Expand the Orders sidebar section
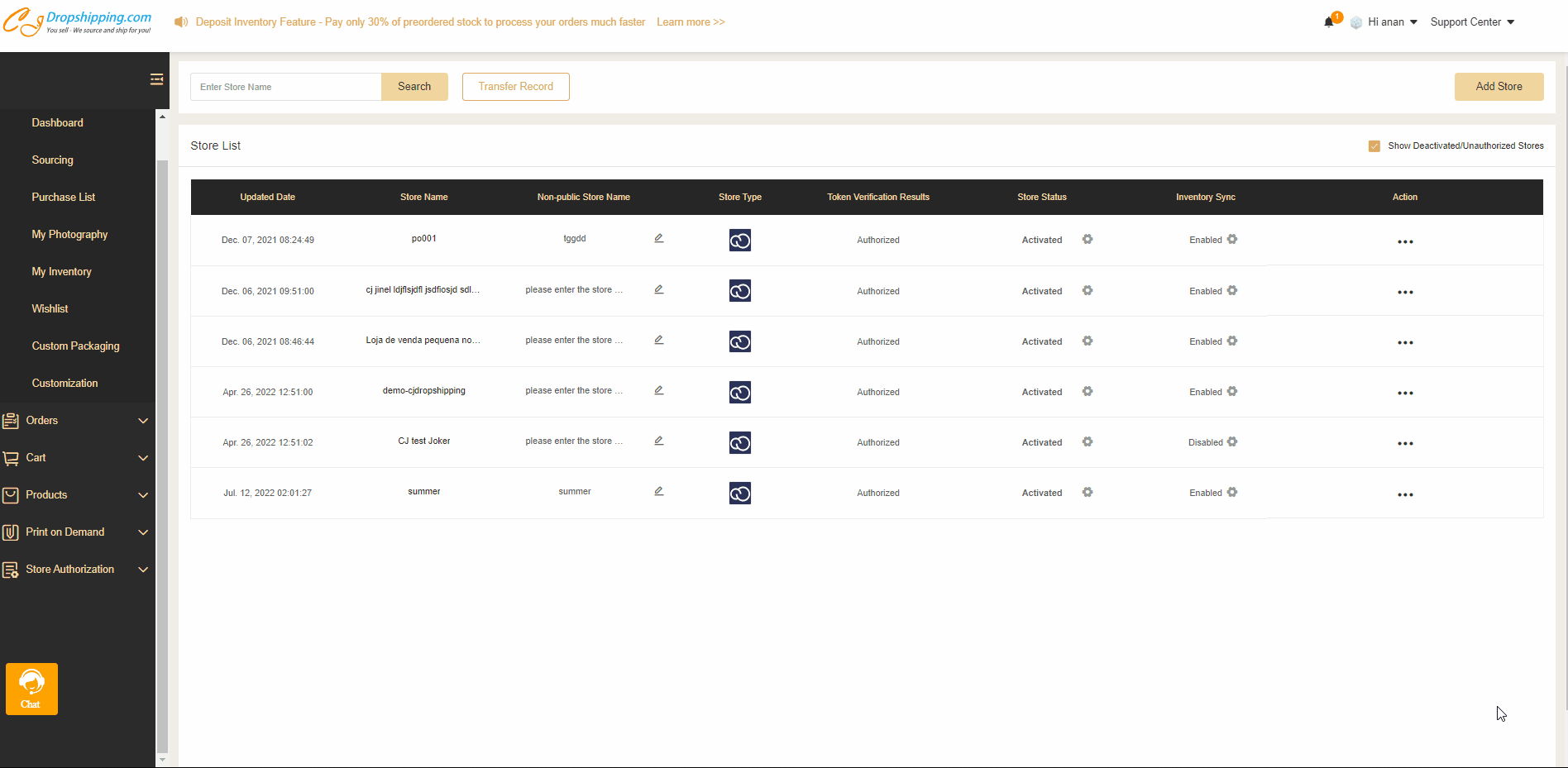1568x768 pixels. (76, 421)
